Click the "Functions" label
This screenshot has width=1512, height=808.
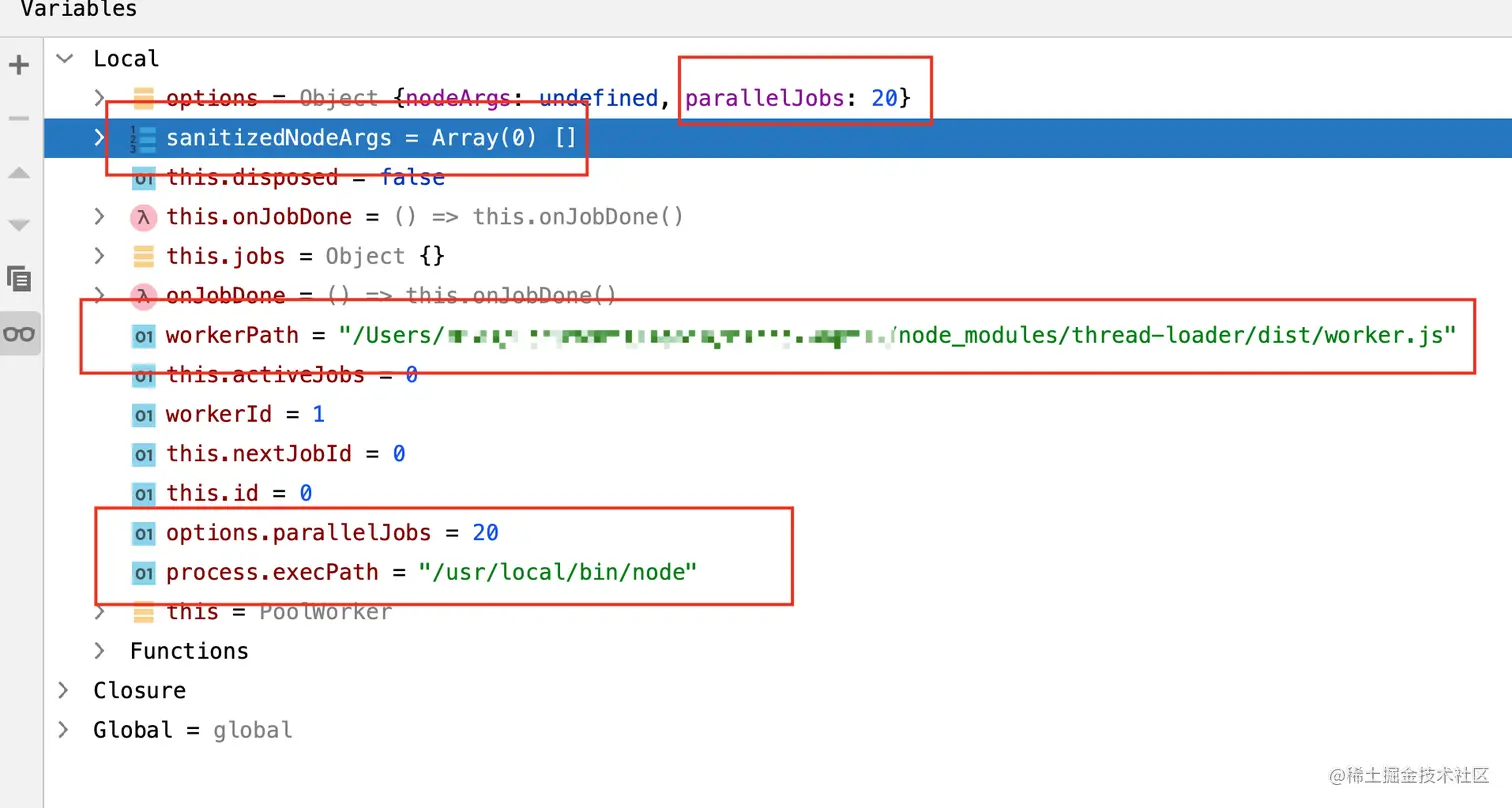[x=189, y=651]
